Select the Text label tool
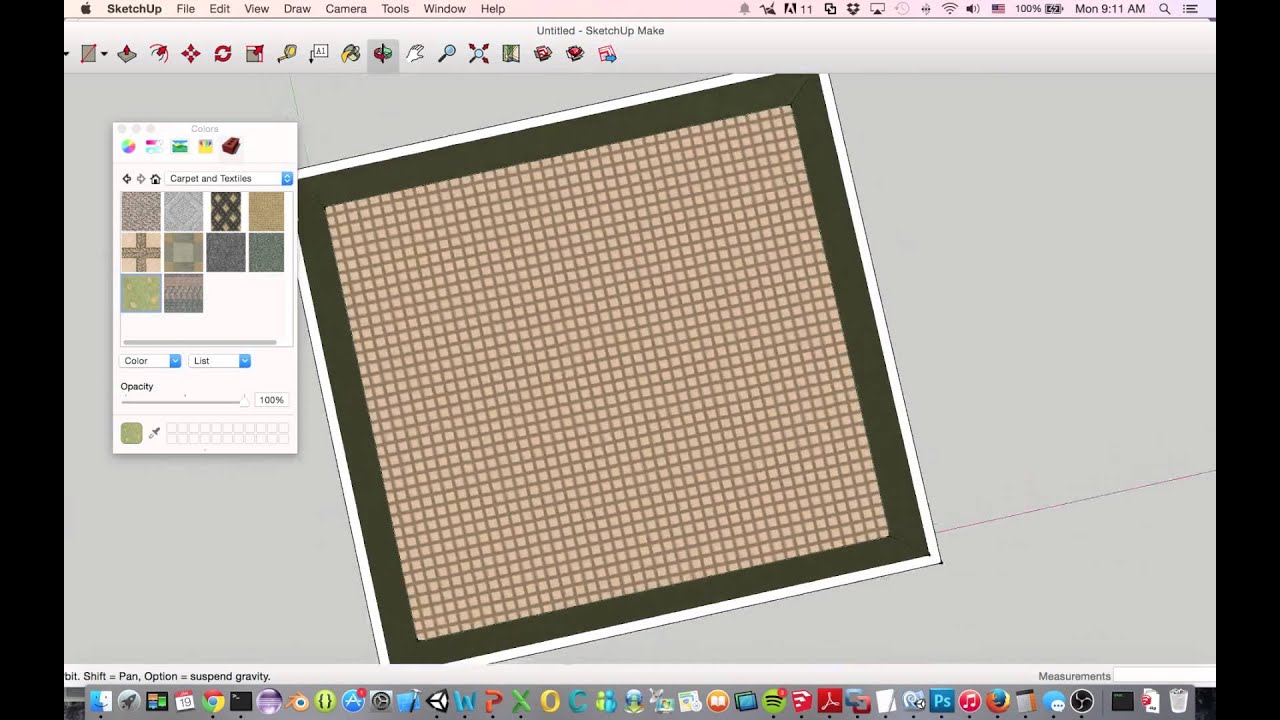The height and width of the screenshot is (720, 1280). [319, 54]
